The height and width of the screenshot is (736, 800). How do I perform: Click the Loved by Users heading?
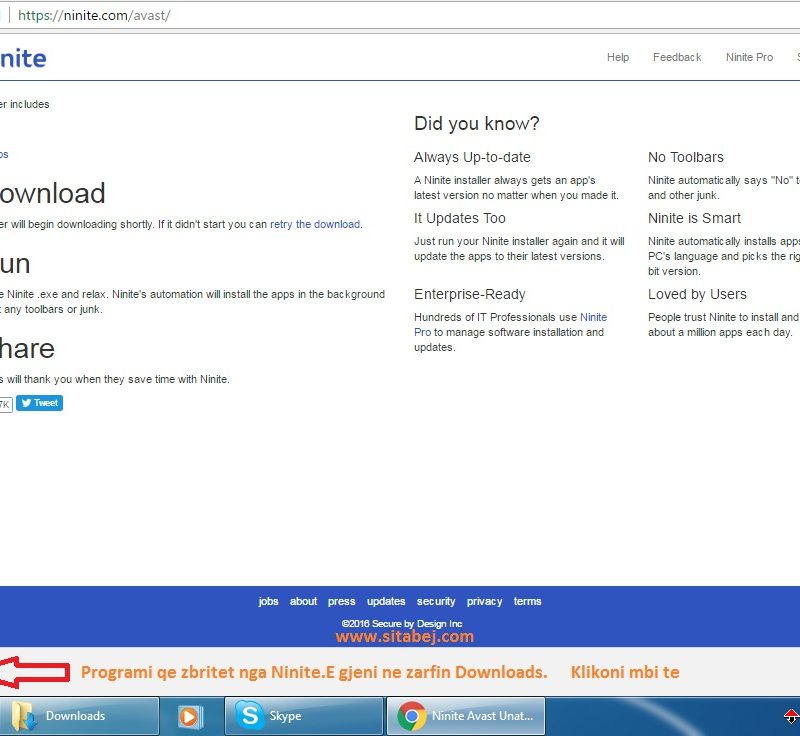pyautogui.click(x=697, y=294)
